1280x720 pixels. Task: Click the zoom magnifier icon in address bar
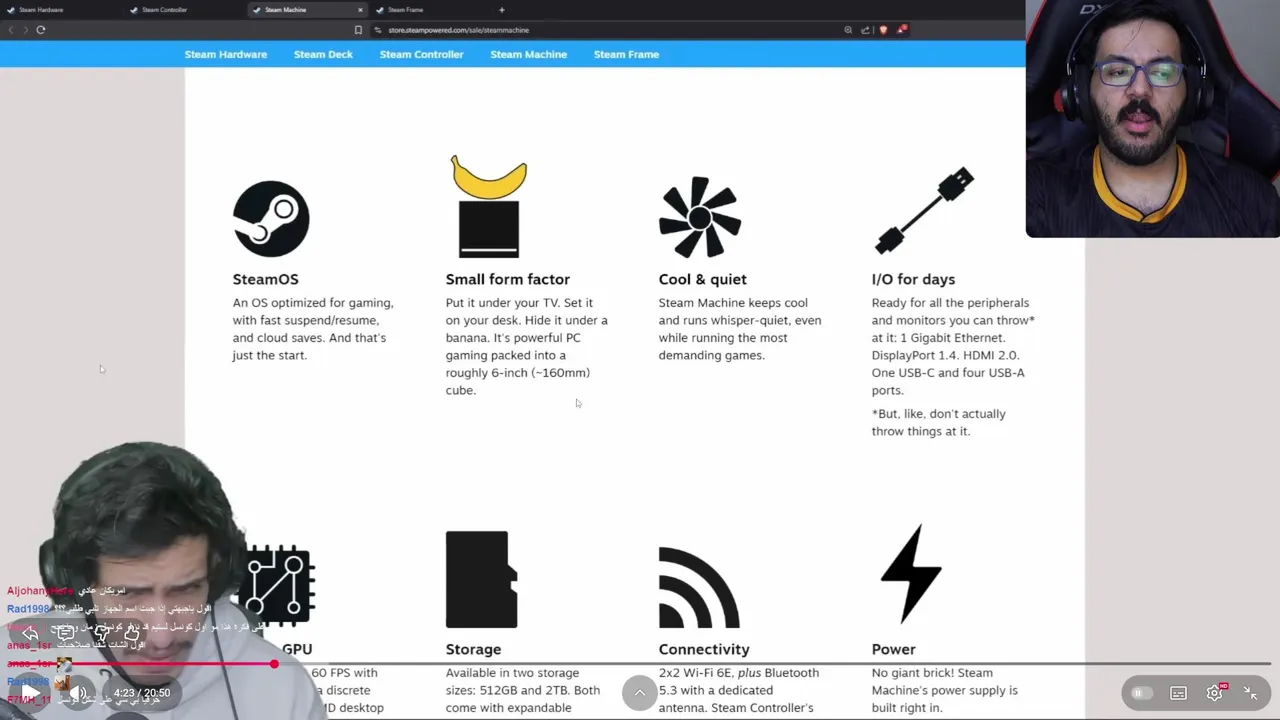(x=848, y=30)
